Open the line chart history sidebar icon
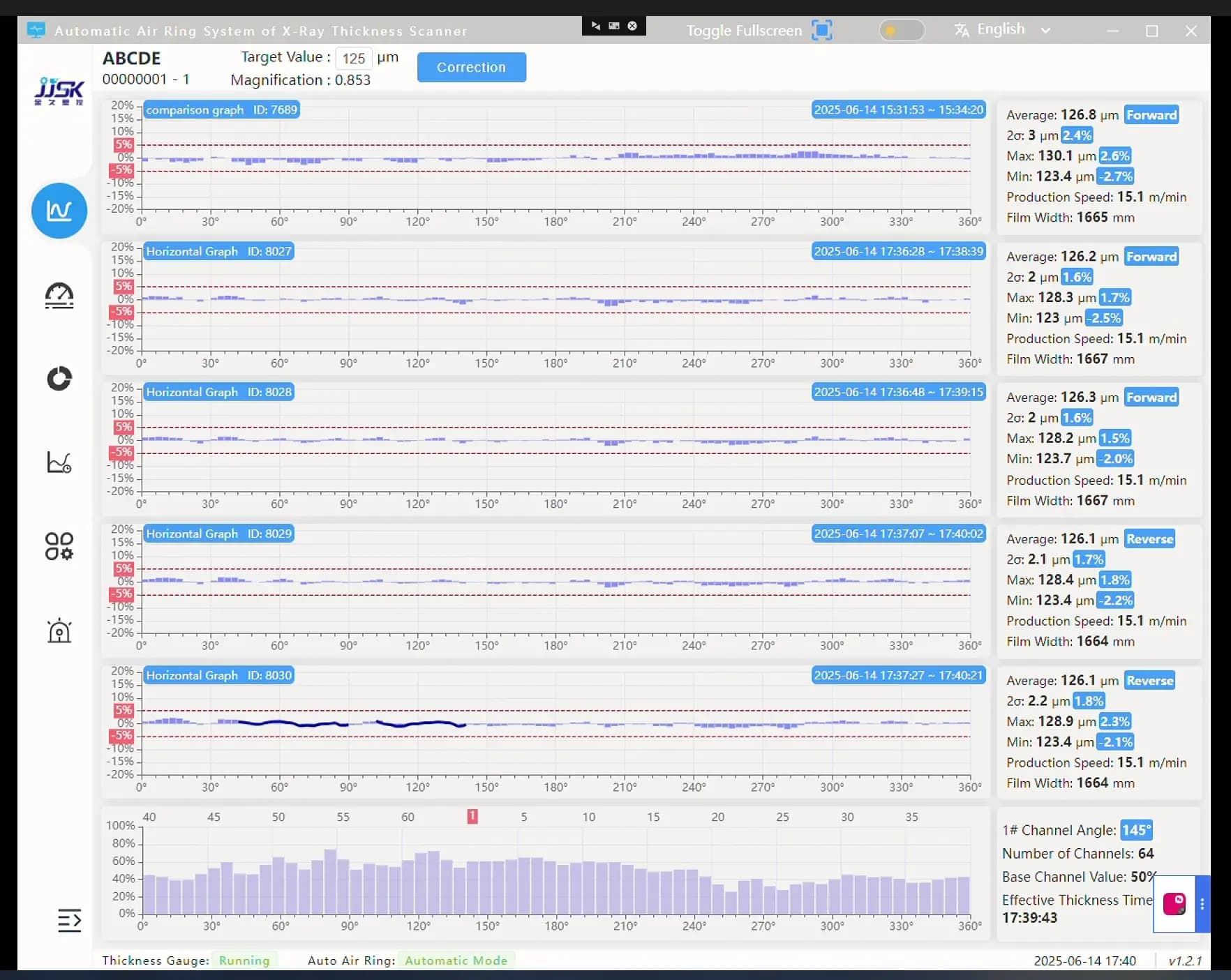1231x980 pixels. [59, 462]
